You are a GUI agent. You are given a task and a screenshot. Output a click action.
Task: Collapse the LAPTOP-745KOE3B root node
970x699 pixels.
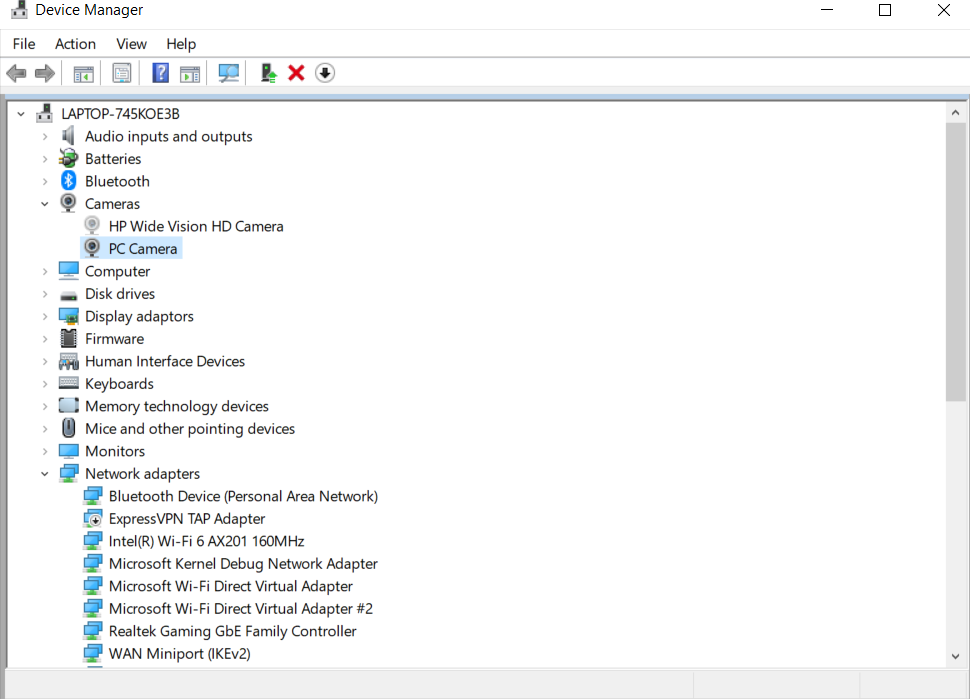(21, 114)
